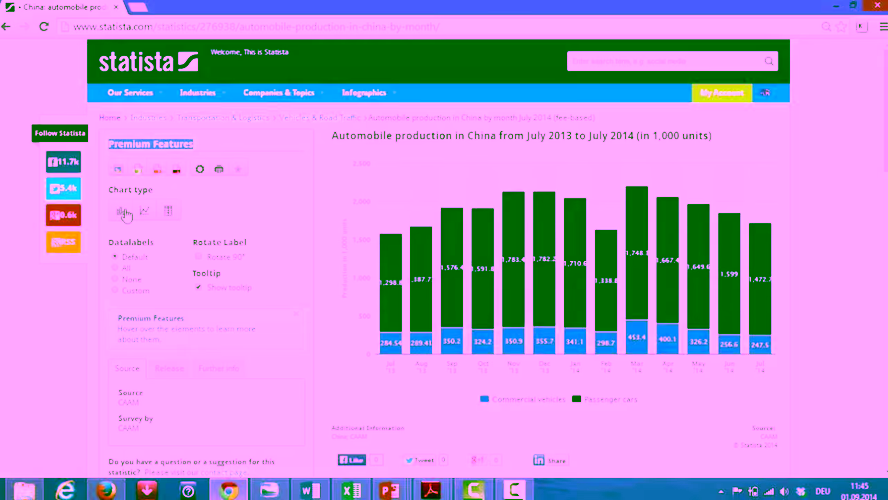The image size is (888, 500).
Task: Expand the Industries menu
Action: [202, 93]
